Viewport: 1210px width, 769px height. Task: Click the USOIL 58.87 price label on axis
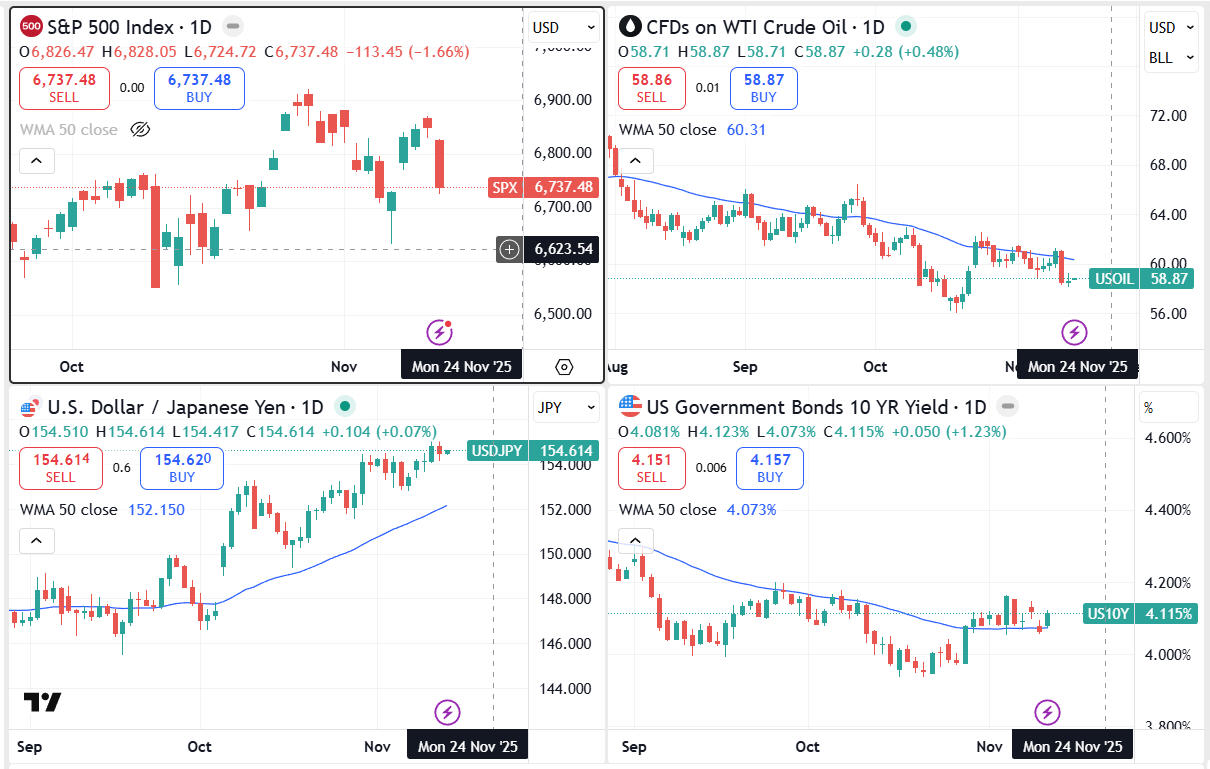tap(1140, 279)
